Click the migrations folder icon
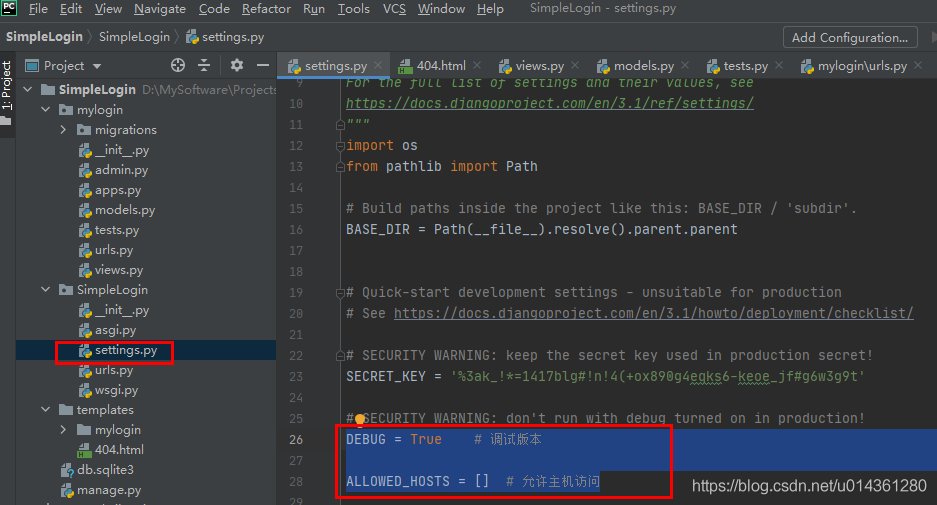This screenshot has width=937, height=505. click(x=84, y=130)
